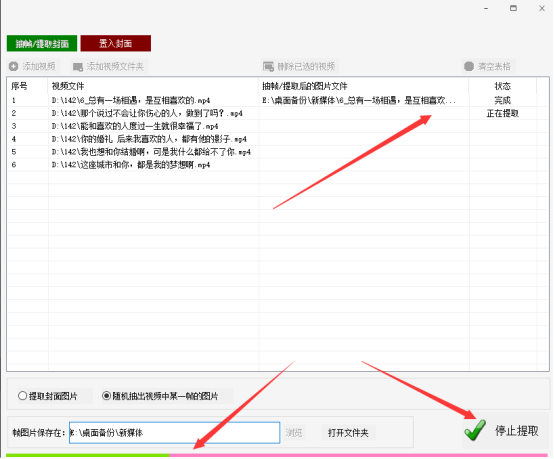This screenshot has height=459, width=554.
Task: Select row 2 video 那个说过不会让你伤心的人
Action: coord(147,113)
